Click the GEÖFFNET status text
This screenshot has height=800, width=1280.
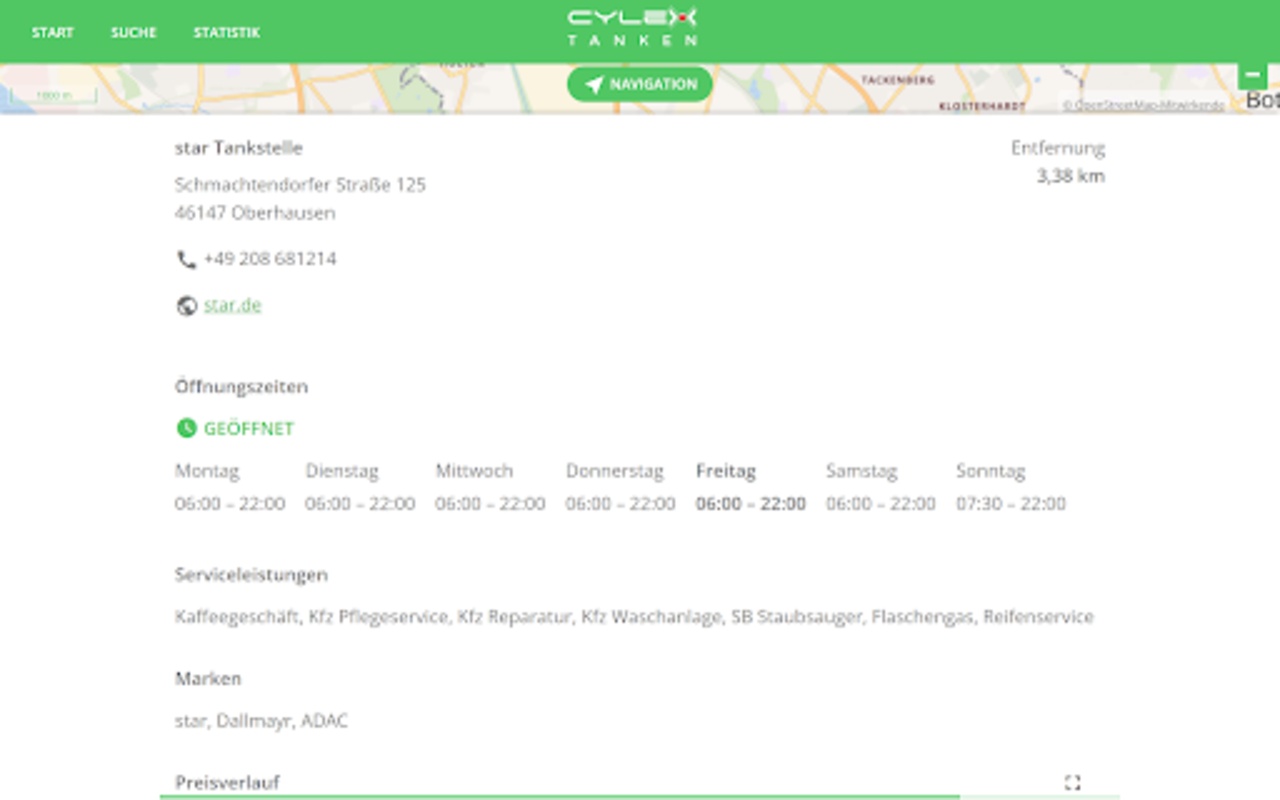tap(249, 428)
